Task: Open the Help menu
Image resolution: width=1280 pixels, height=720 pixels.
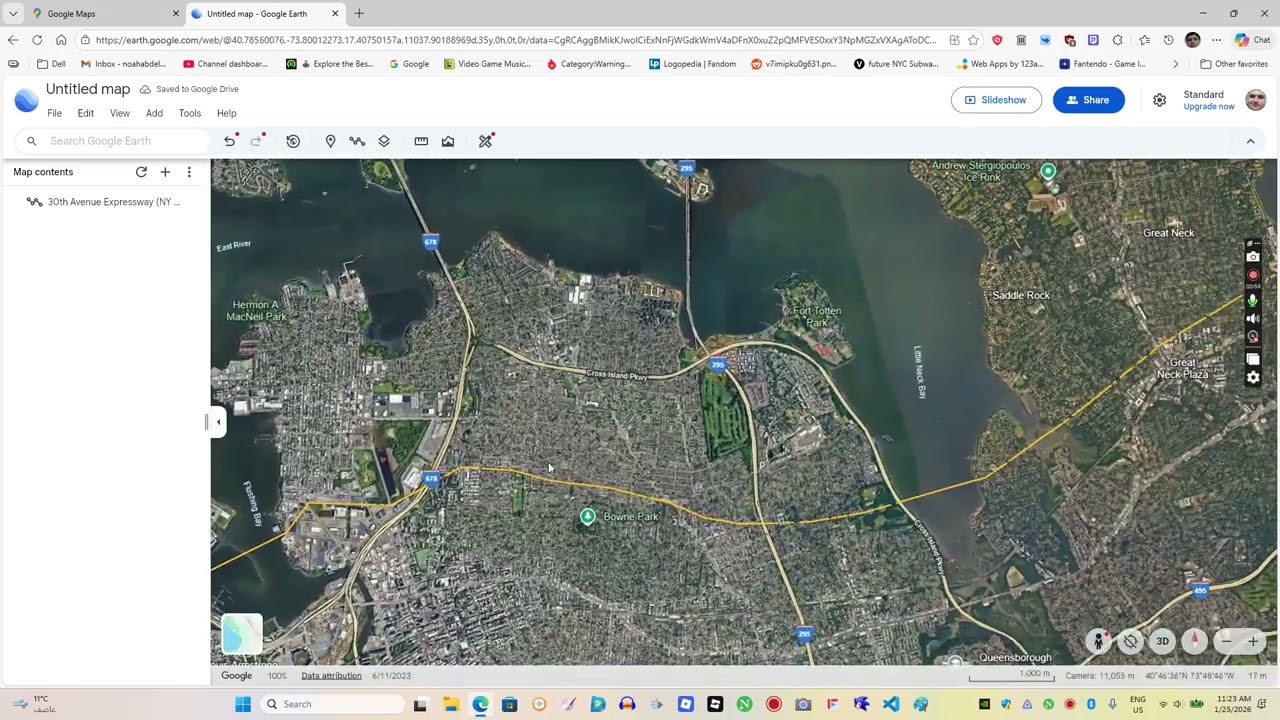Action: [227, 113]
